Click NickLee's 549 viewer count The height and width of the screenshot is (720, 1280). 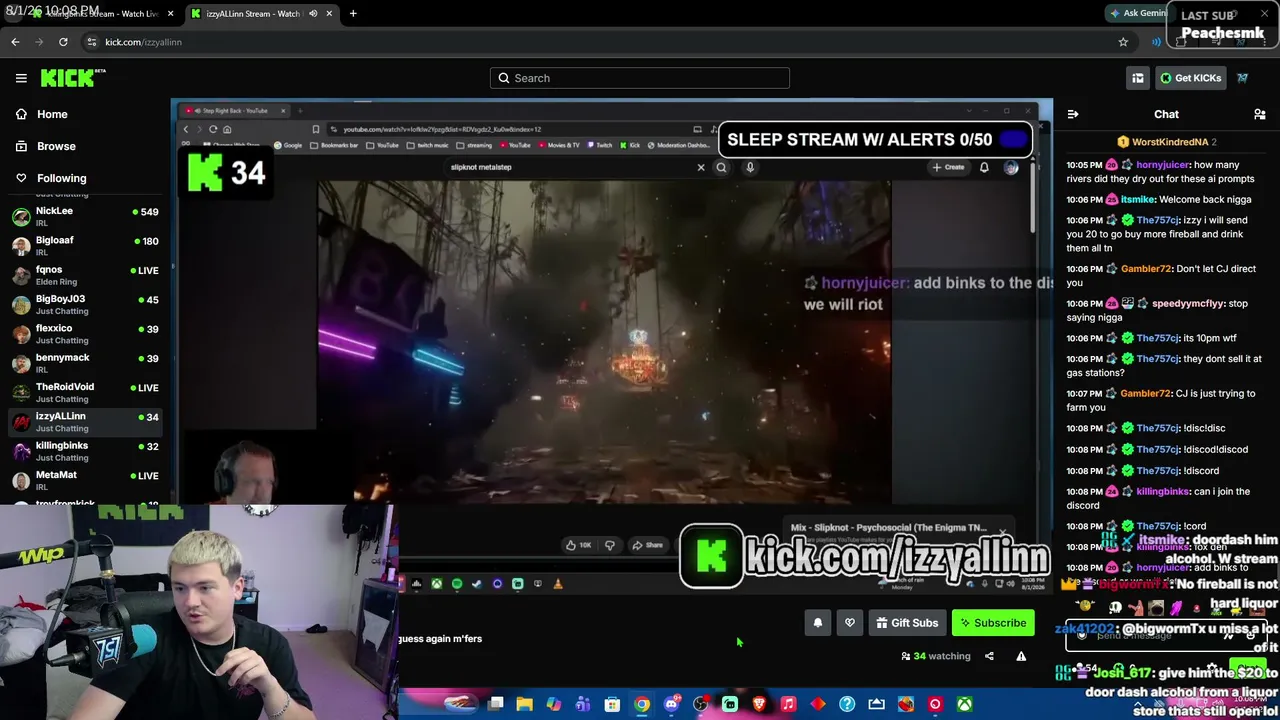(x=146, y=212)
